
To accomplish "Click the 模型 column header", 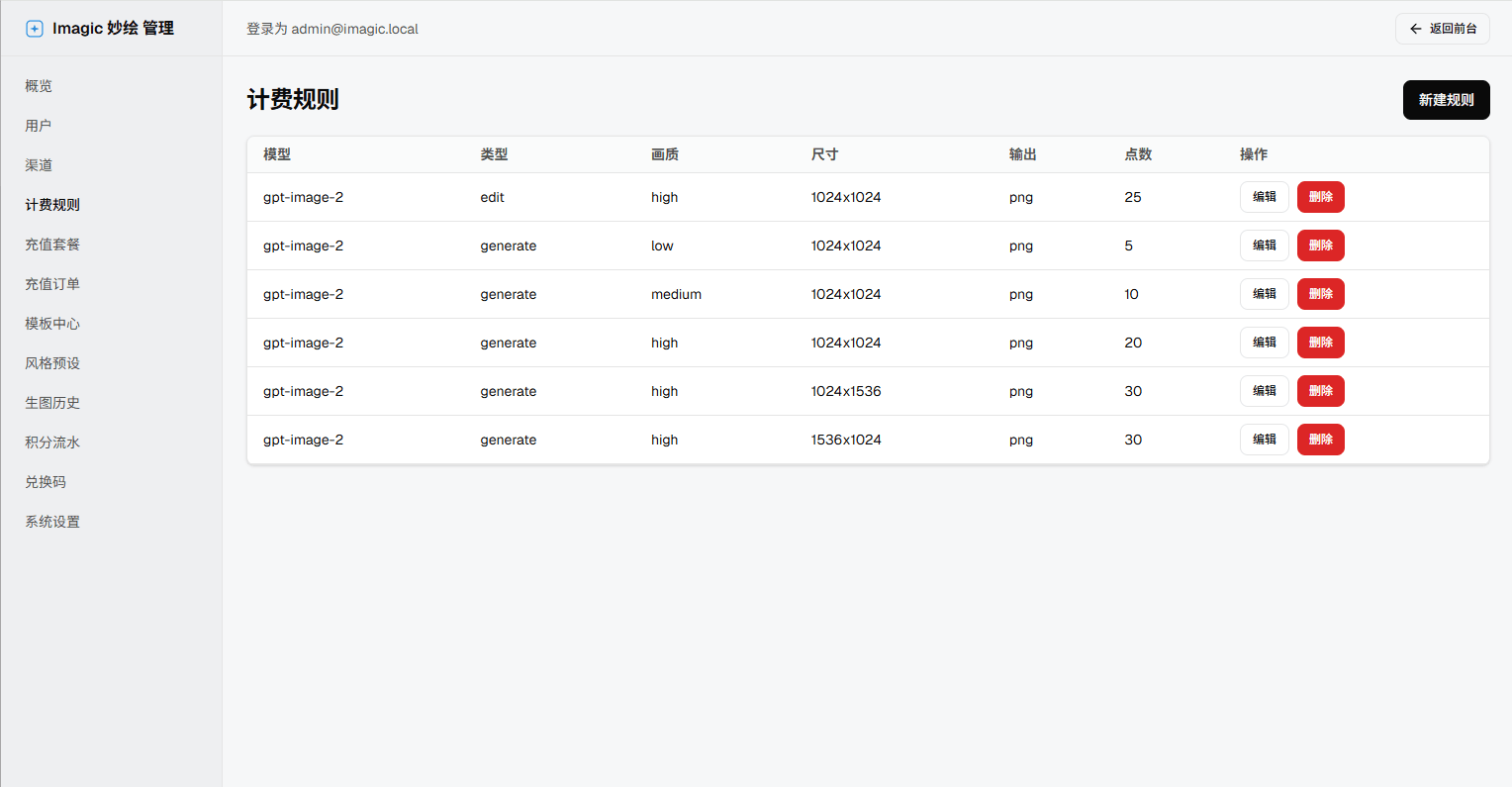I will [277, 154].
